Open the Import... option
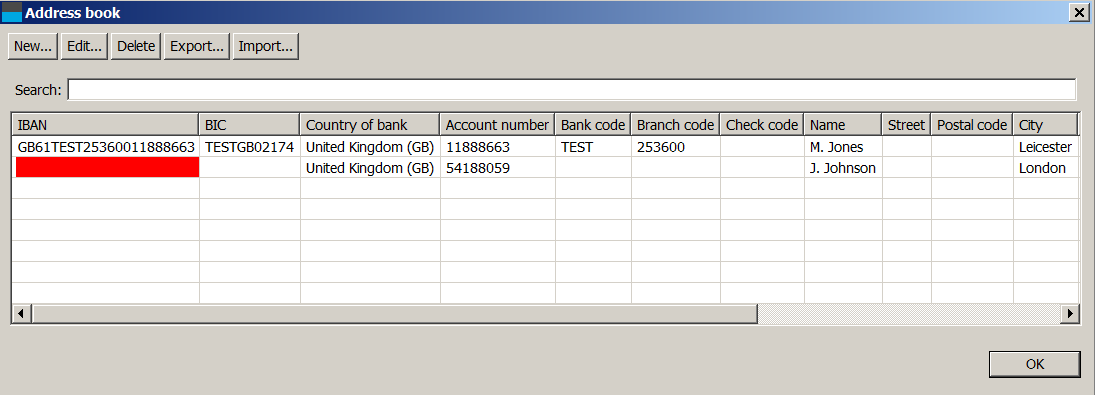The width and height of the screenshot is (1095, 395). 265,47
